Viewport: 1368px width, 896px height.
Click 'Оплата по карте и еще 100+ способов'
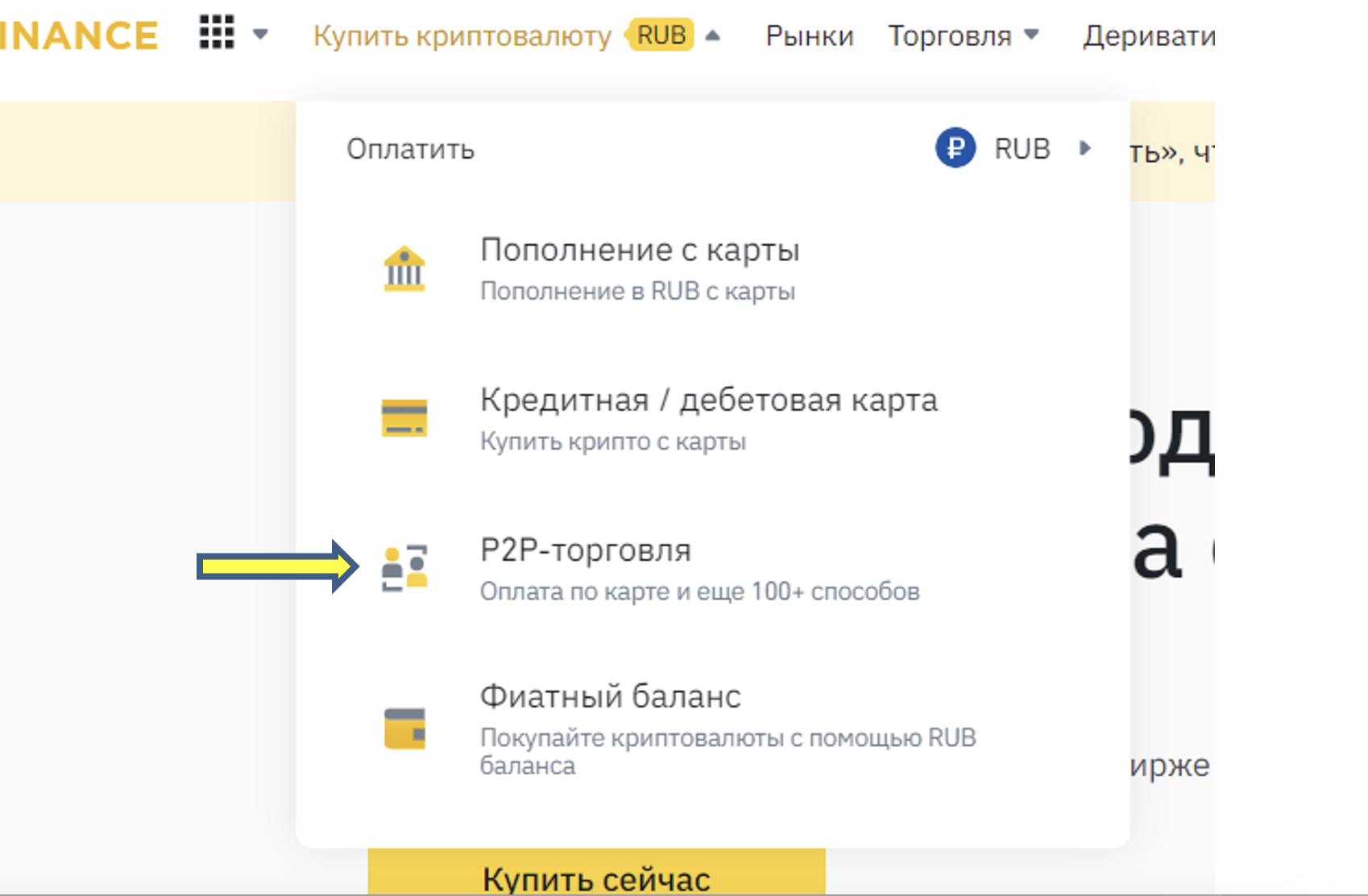pos(700,591)
